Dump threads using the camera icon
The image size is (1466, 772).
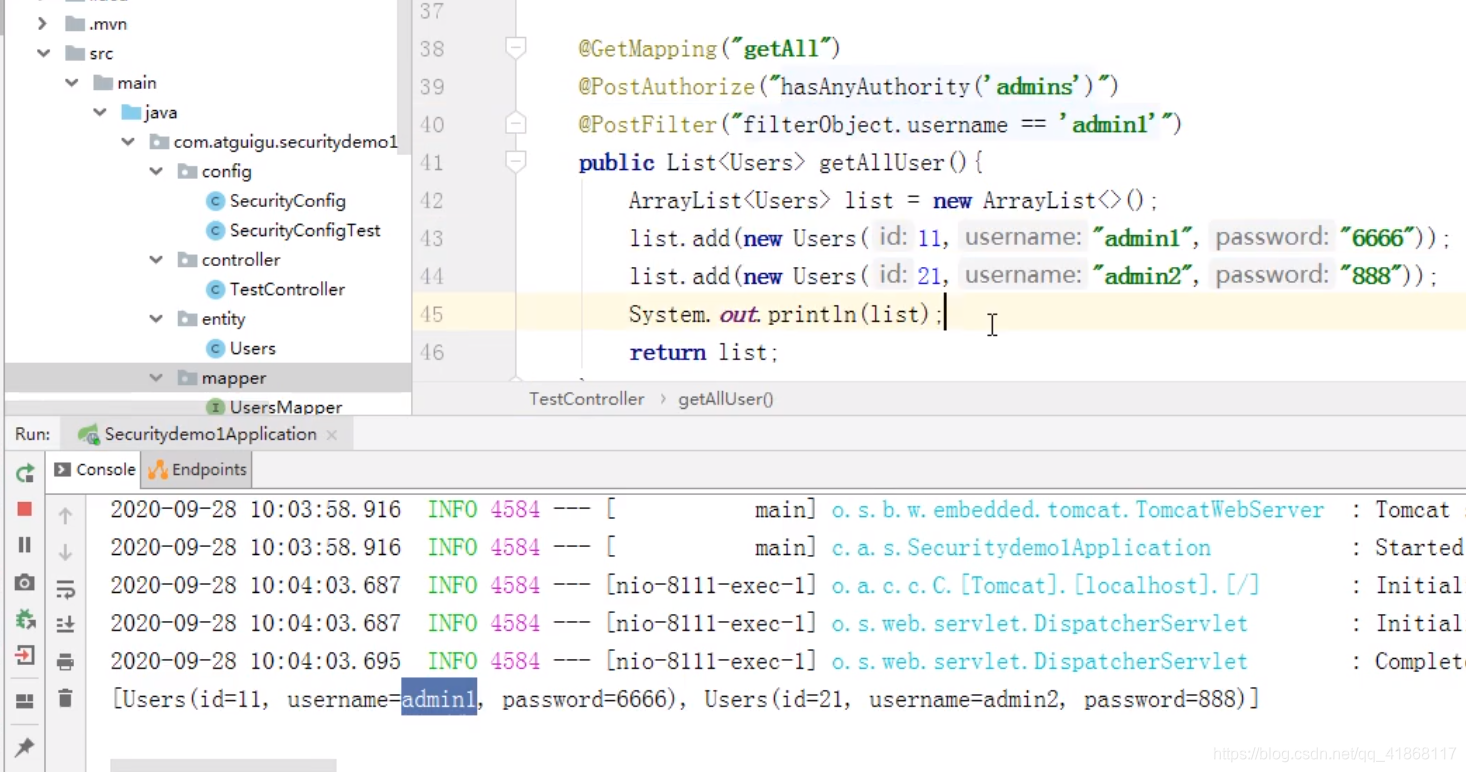pos(25,582)
